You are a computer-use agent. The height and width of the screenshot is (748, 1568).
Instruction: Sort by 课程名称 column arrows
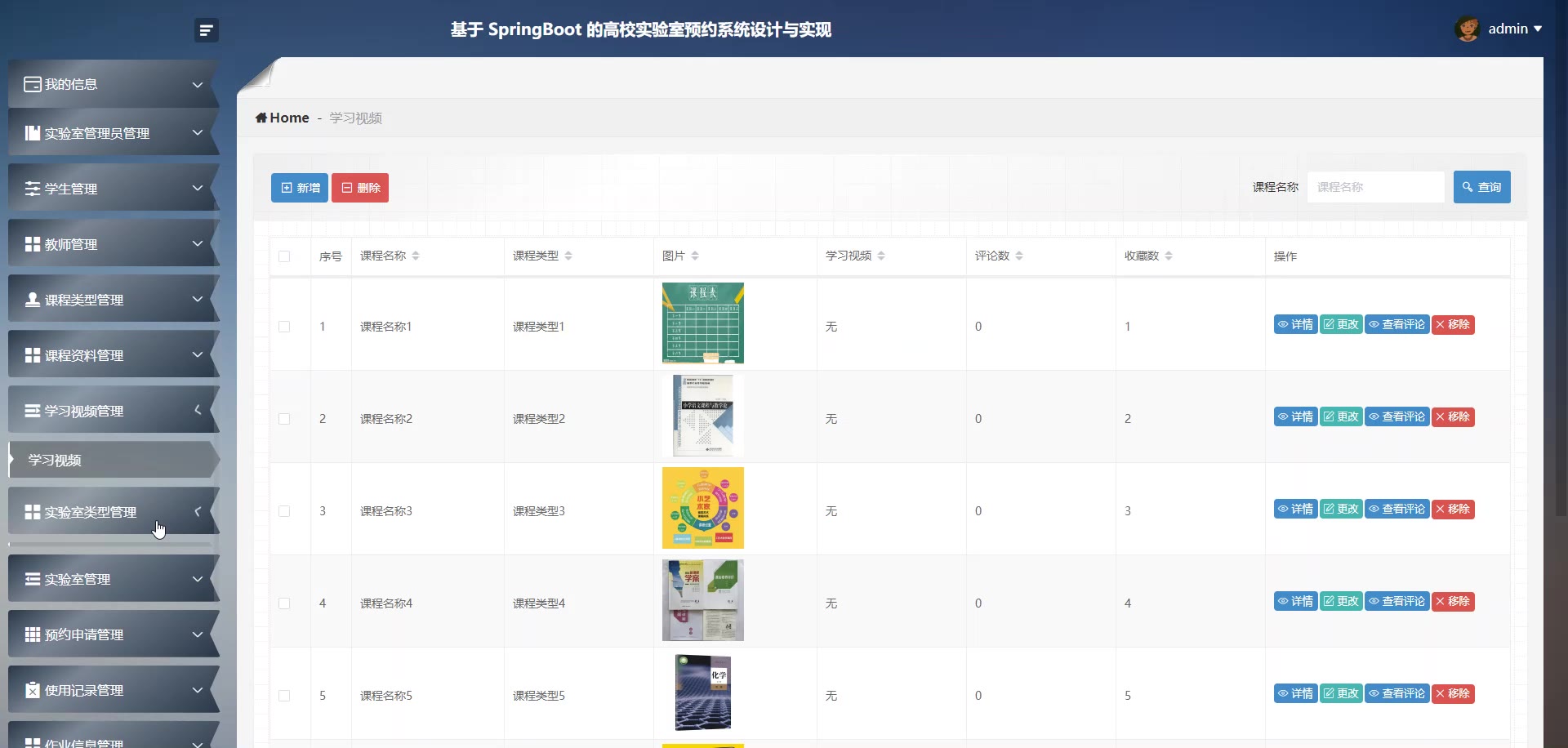pos(416,256)
